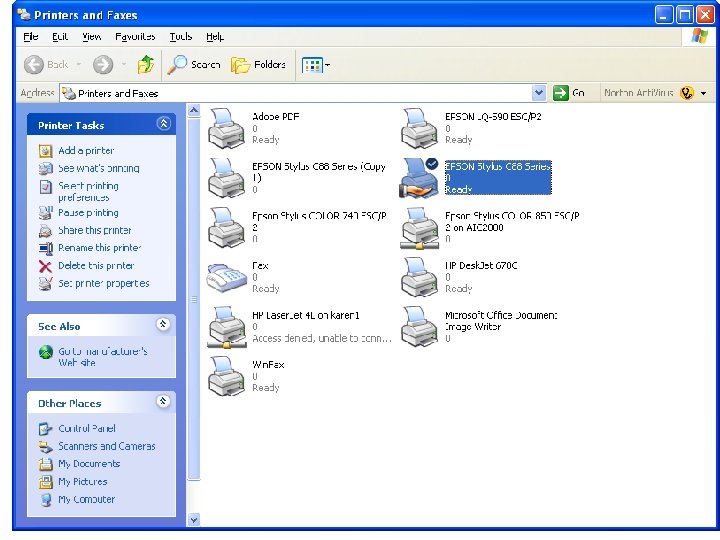
Task: Open My Documents link
Action: click(89, 464)
